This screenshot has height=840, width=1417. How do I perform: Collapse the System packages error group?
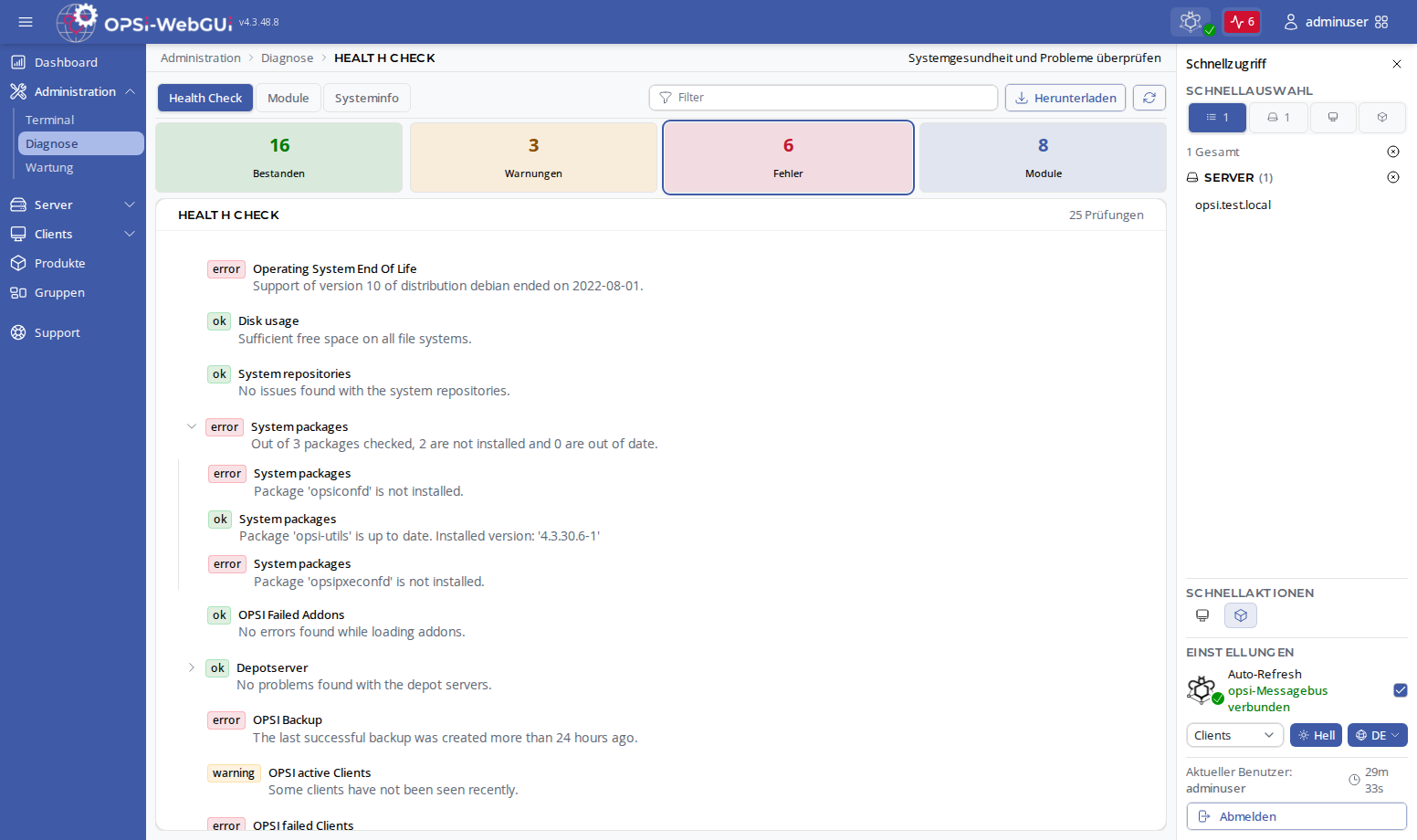tap(192, 426)
